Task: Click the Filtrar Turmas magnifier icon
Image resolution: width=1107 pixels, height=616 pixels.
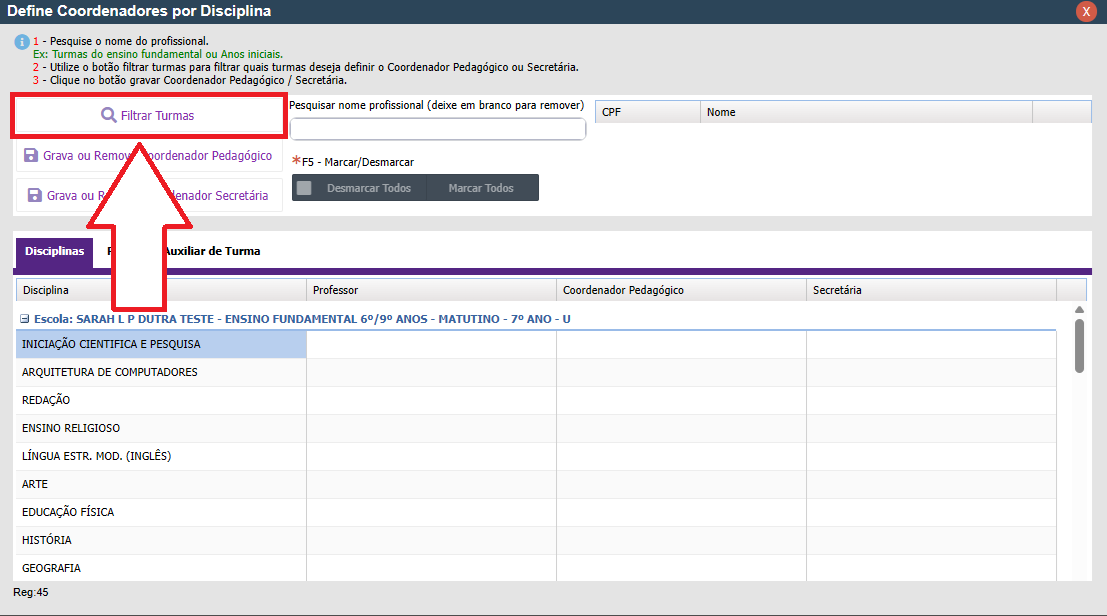Action: click(109, 115)
